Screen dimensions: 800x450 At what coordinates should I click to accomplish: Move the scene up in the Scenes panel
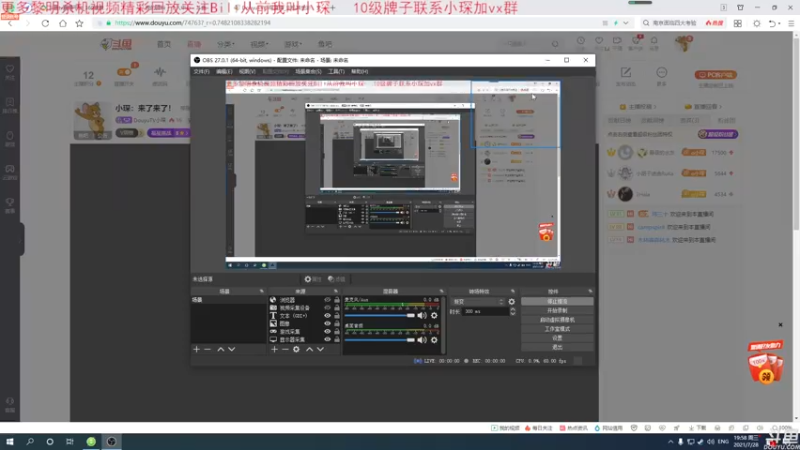220,349
